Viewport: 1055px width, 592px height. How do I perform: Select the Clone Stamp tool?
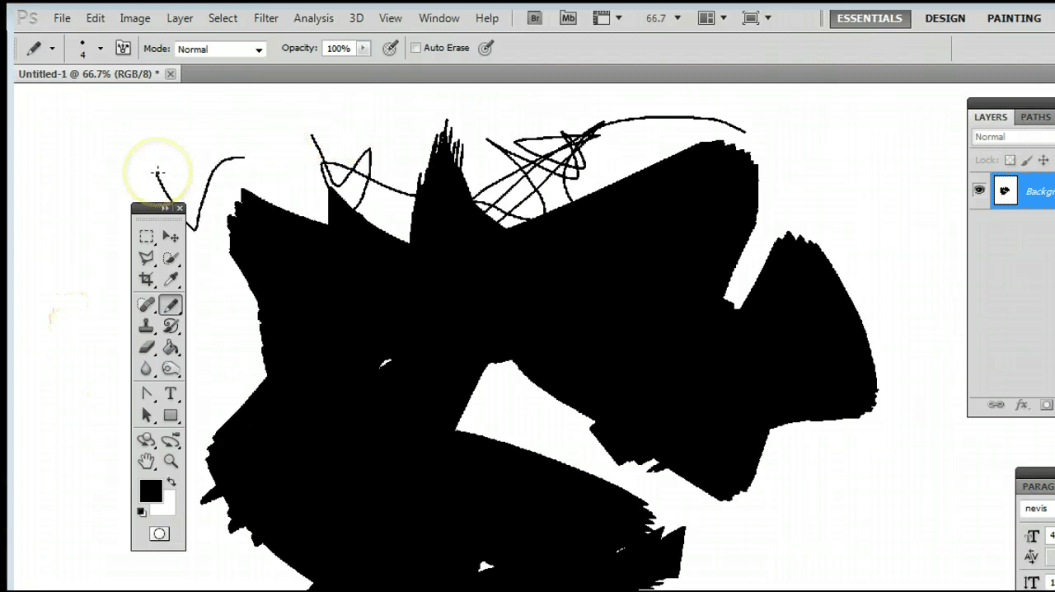[146, 327]
